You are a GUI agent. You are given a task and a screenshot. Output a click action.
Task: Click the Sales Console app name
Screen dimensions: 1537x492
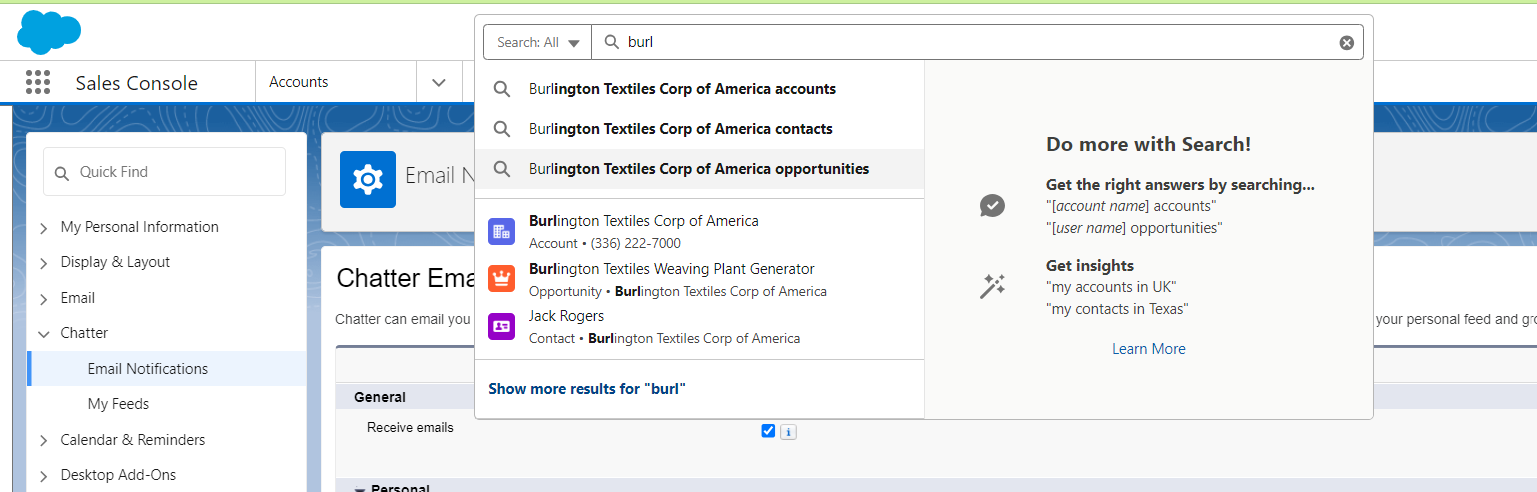[137, 83]
